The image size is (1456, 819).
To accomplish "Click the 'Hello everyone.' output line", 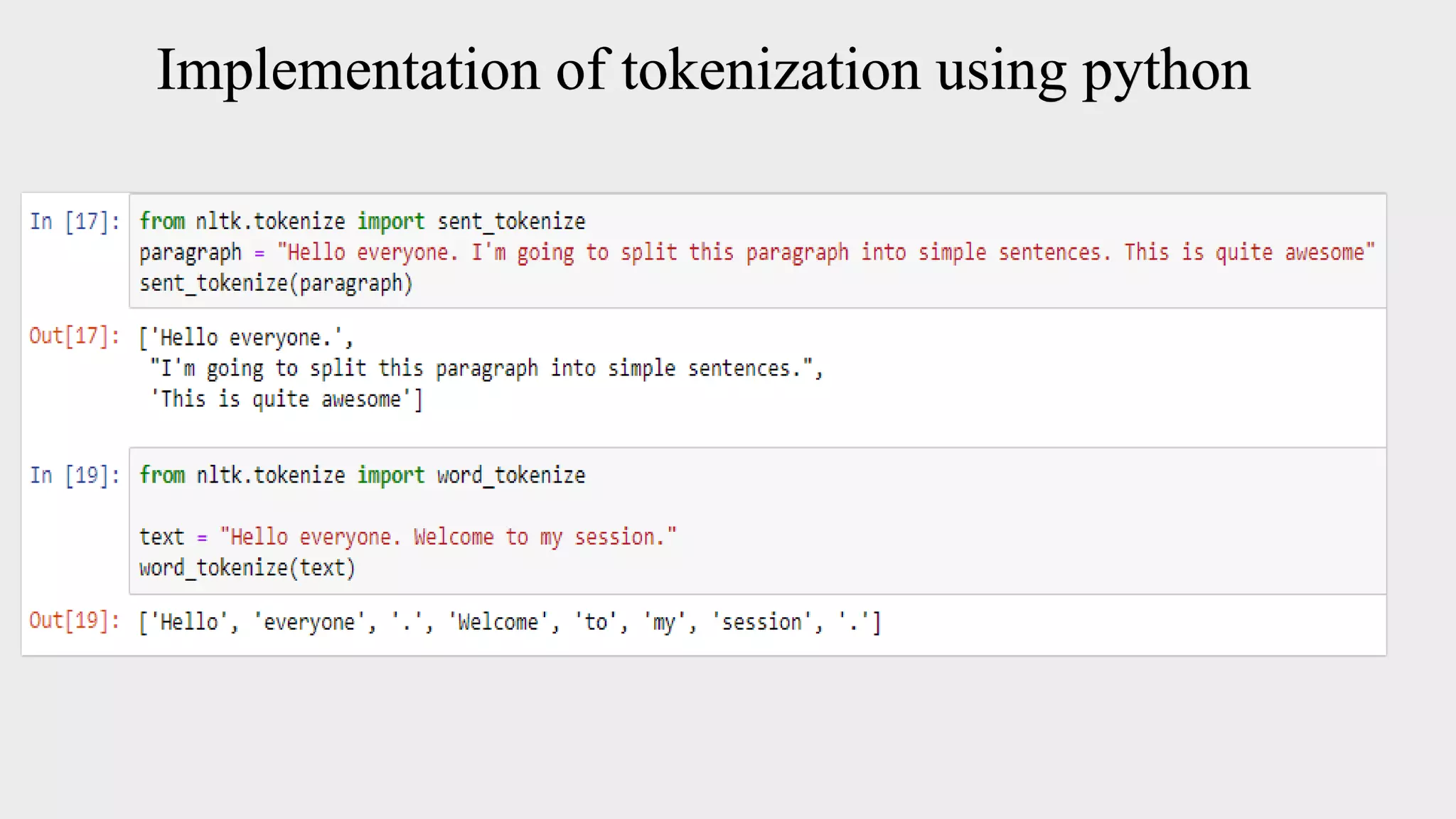I will [246, 338].
